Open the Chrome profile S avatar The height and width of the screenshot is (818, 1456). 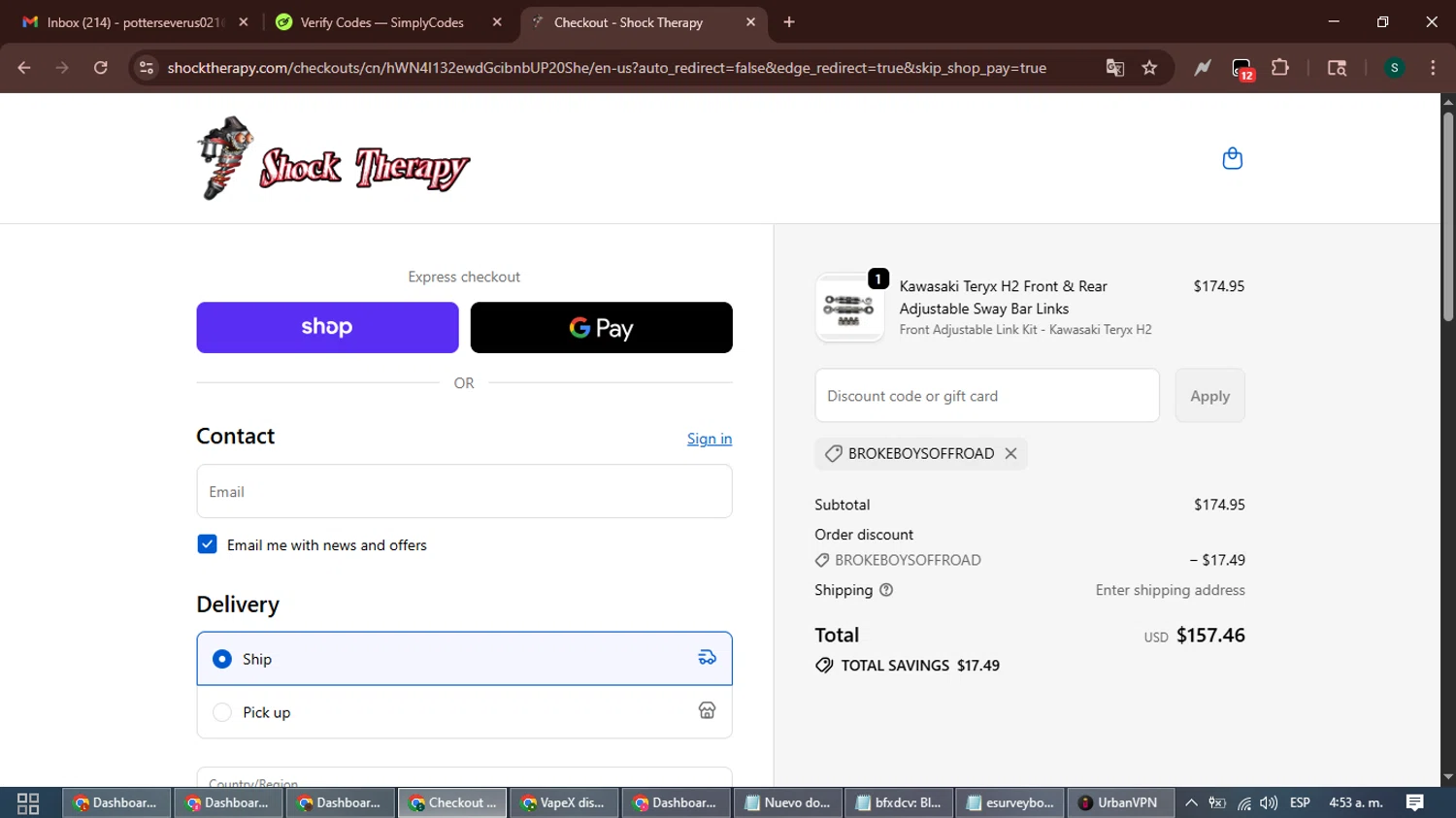[x=1394, y=68]
